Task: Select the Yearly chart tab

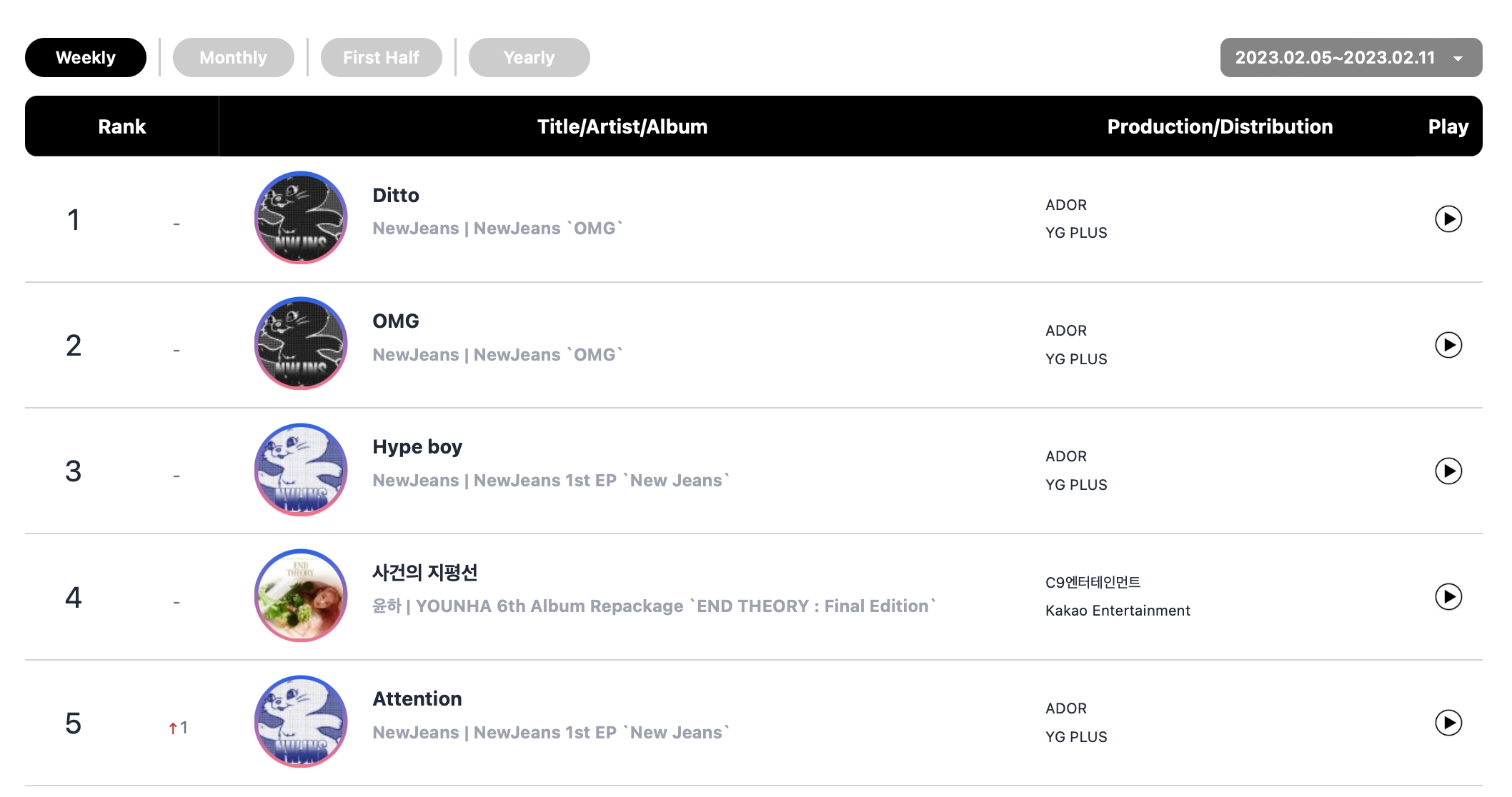Action: tap(529, 57)
